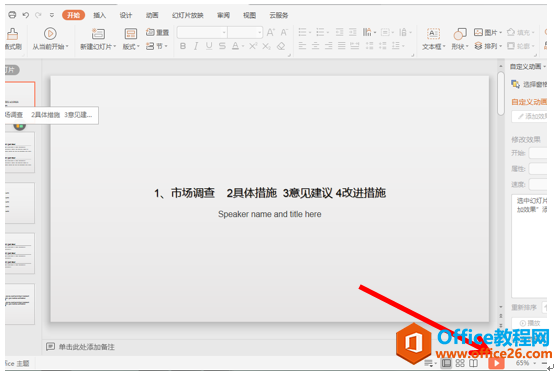Switch to the 幻灯片放映 tab
The width and height of the screenshot is (559, 371).
click(188, 15)
